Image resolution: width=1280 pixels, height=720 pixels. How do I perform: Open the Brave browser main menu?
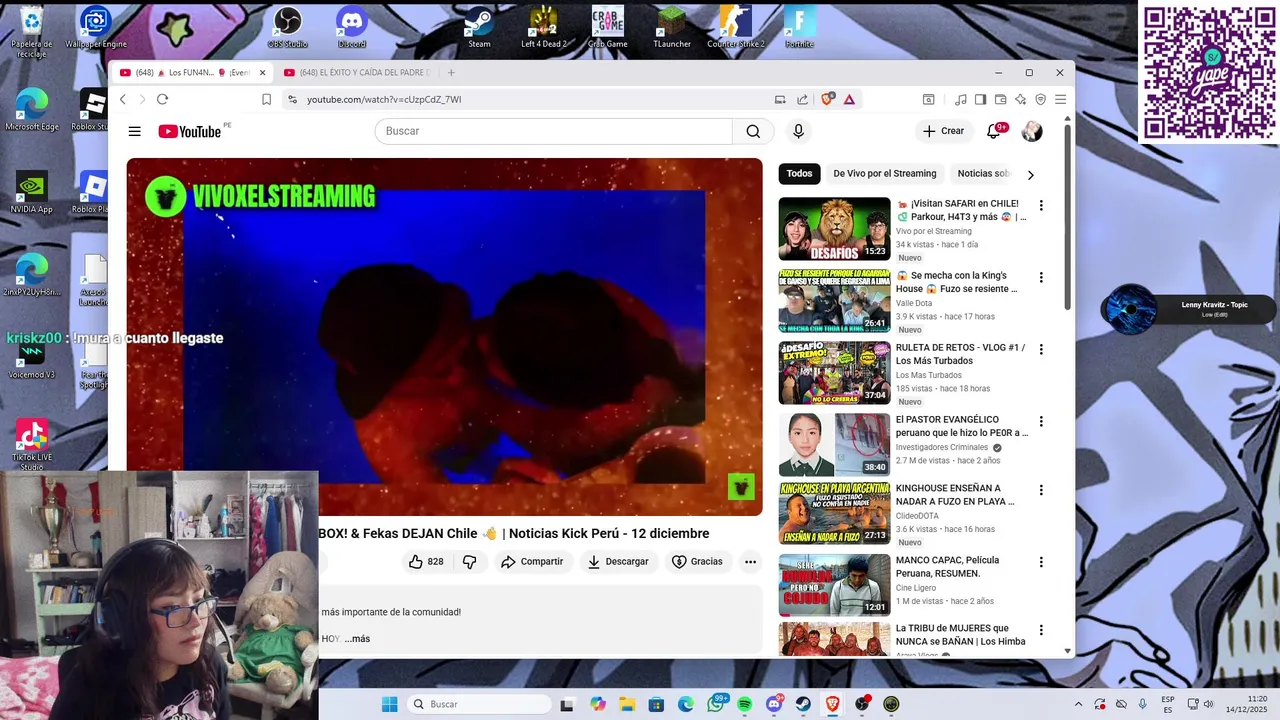coord(1060,99)
